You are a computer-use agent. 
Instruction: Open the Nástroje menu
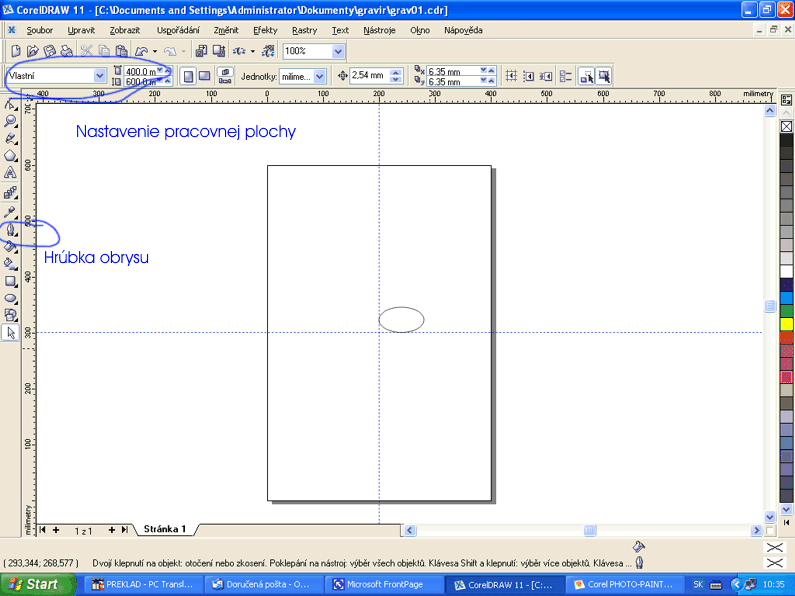point(379,30)
